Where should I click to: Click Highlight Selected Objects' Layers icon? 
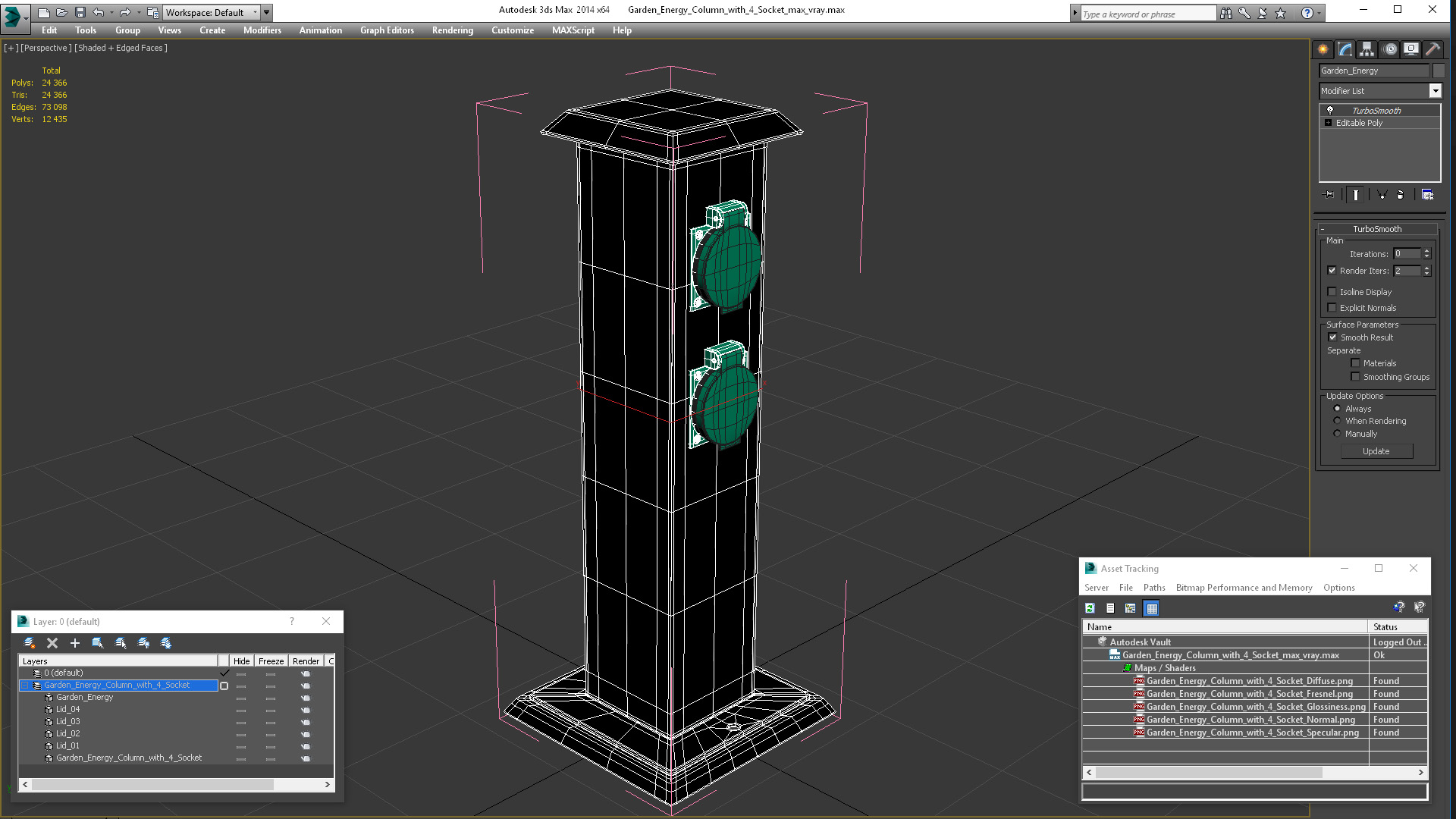click(x=121, y=643)
